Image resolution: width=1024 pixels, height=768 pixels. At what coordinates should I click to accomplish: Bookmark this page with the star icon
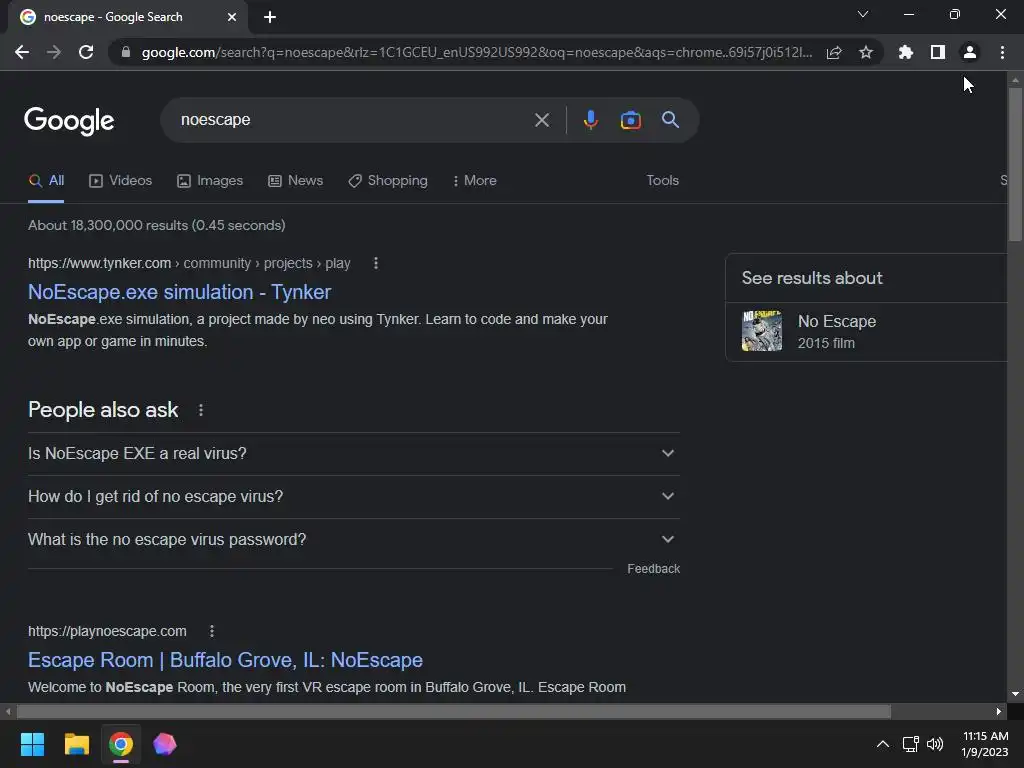pos(866,52)
